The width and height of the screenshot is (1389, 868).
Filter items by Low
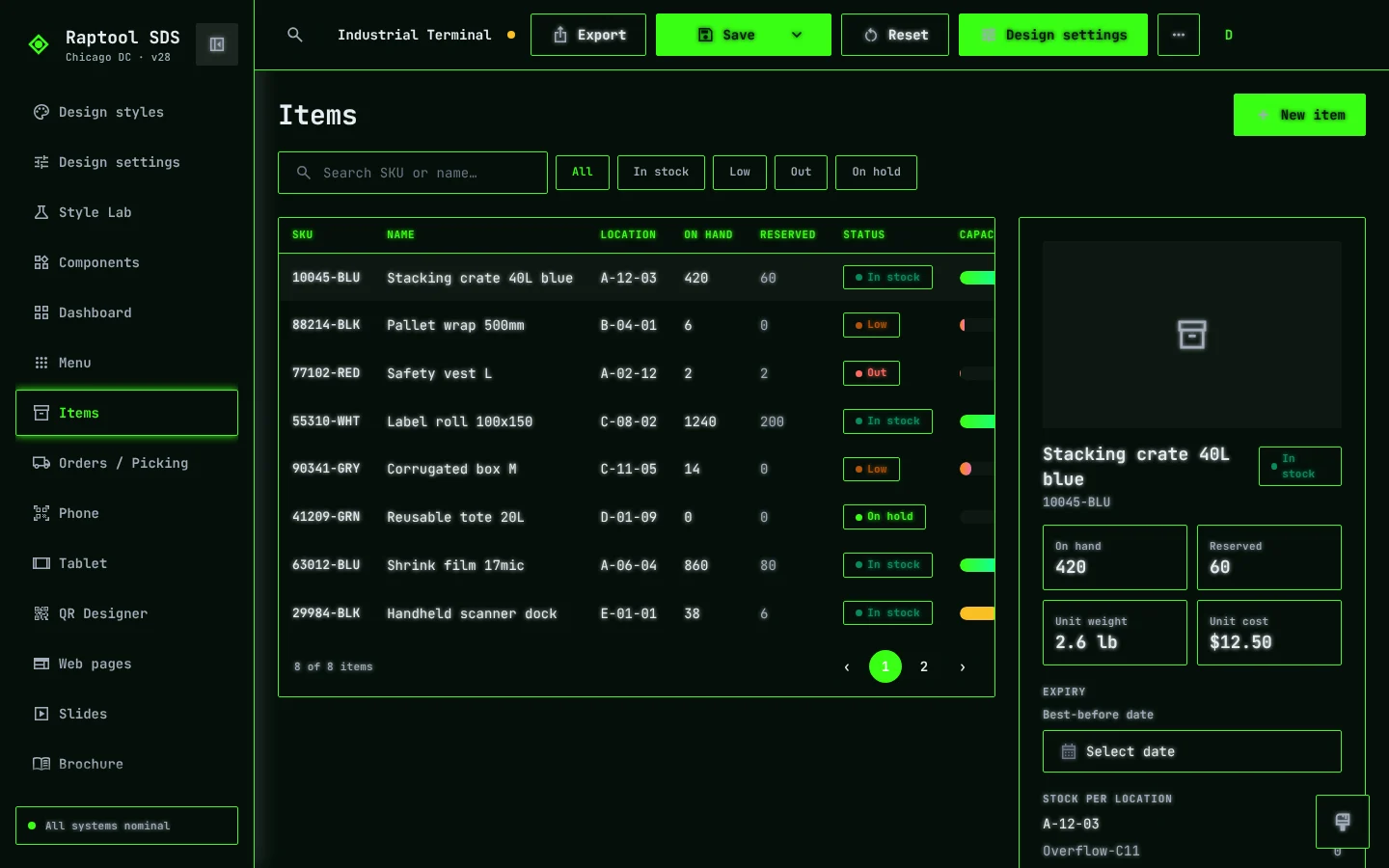(740, 173)
